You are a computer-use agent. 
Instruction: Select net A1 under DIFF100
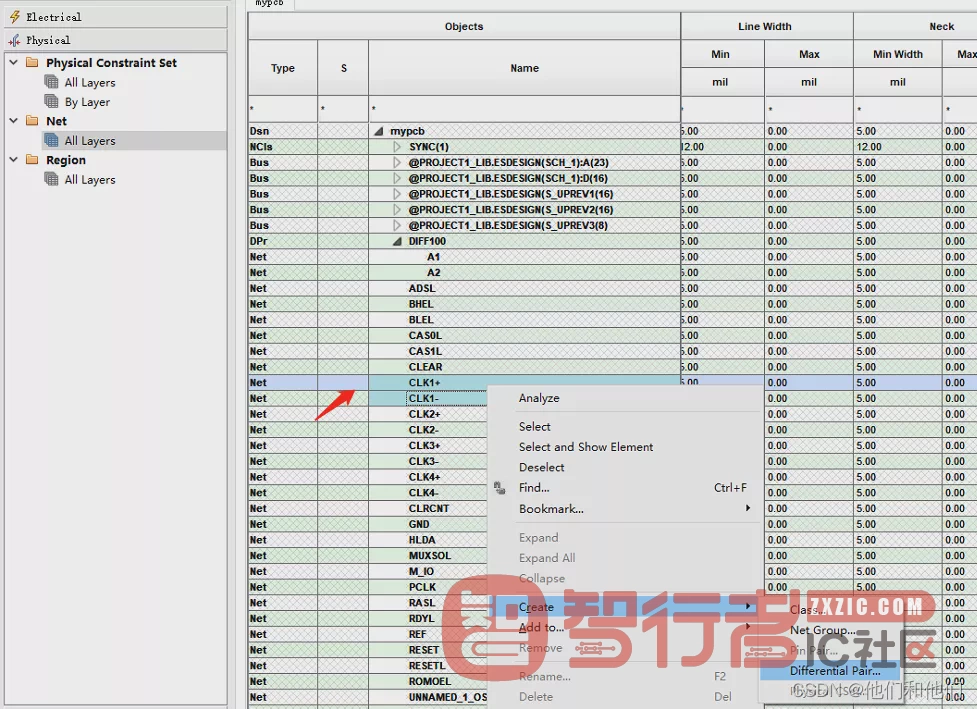(x=434, y=257)
